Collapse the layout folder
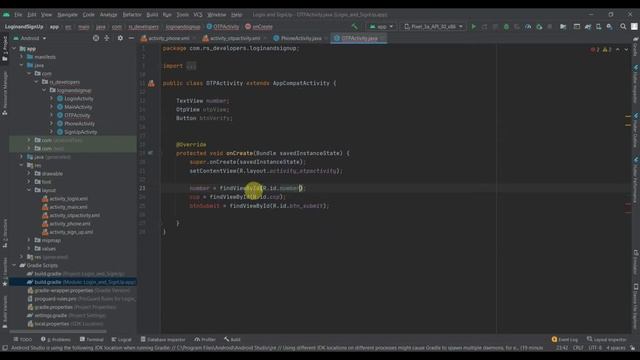640x360 pixels. tap(29, 190)
